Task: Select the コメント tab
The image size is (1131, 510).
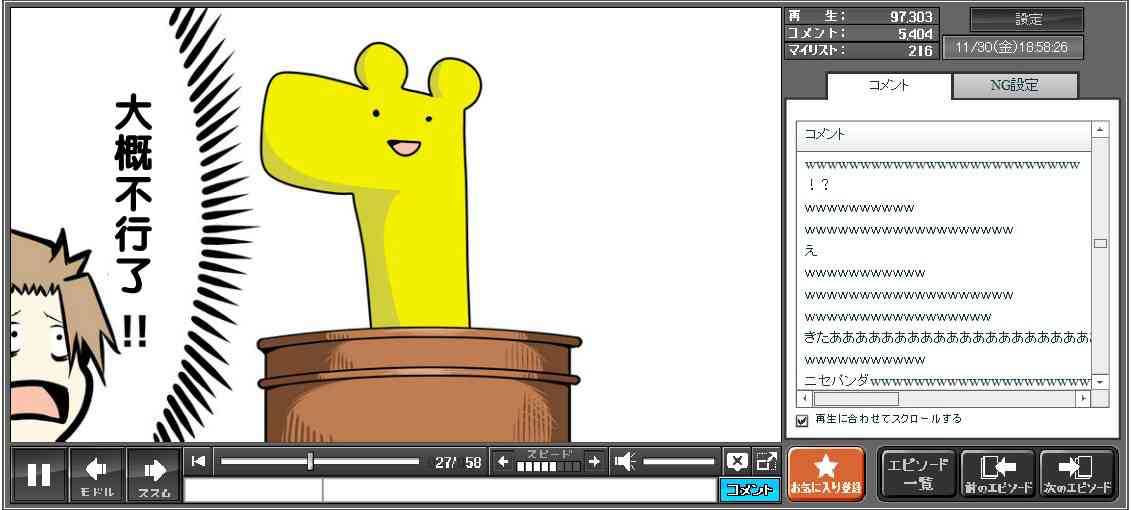Action: click(x=888, y=86)
